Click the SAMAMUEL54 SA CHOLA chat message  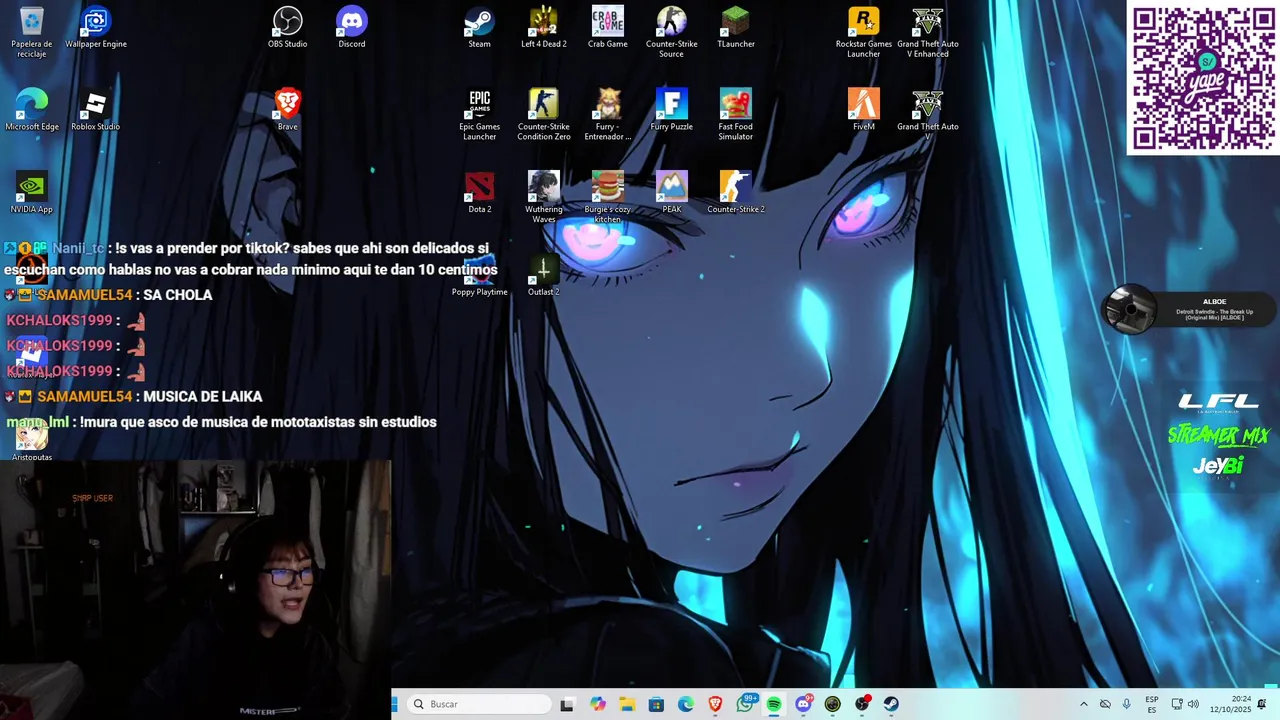110,295
